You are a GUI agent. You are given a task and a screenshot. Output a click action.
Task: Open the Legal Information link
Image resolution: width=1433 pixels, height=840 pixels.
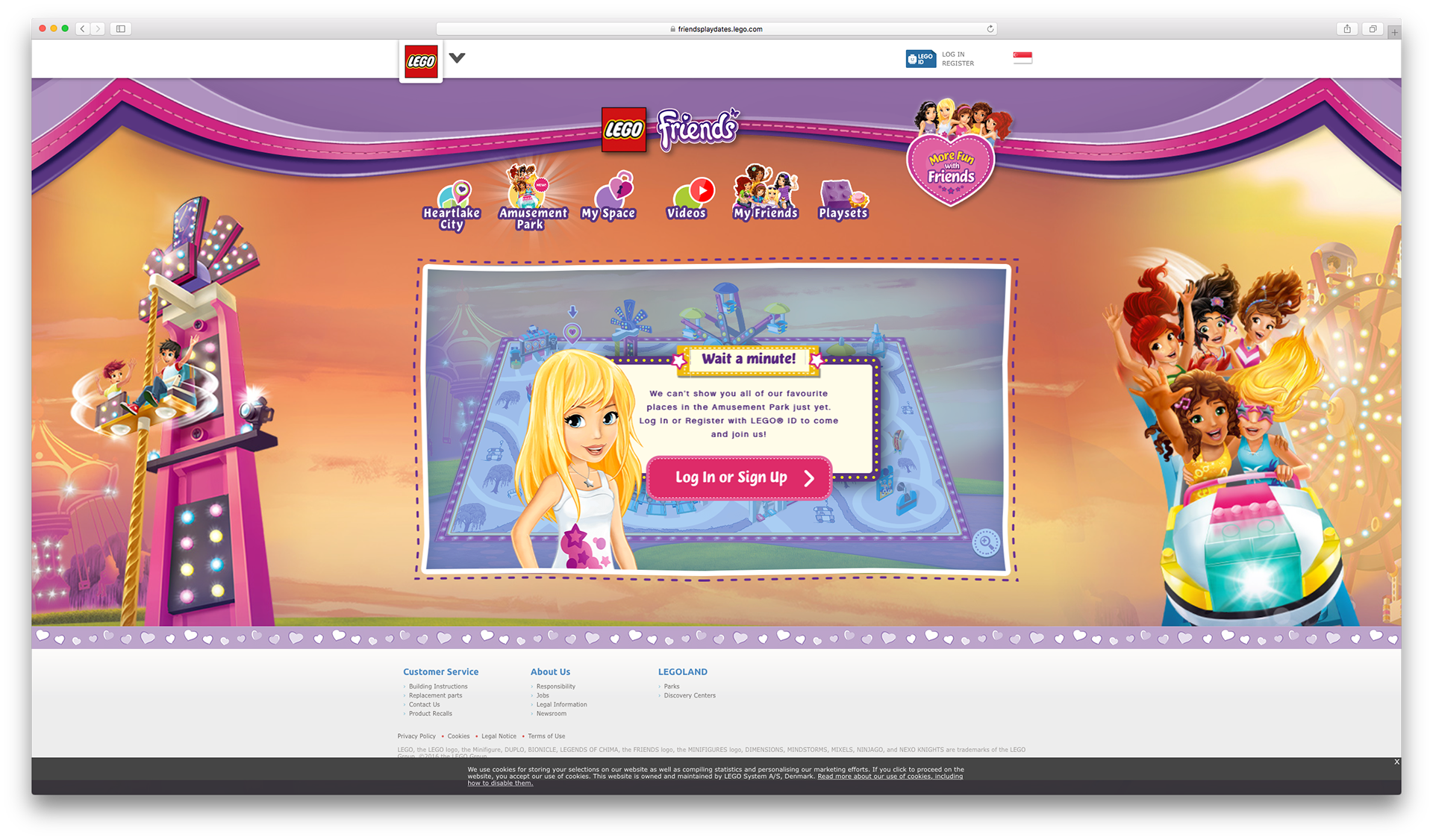561,704
